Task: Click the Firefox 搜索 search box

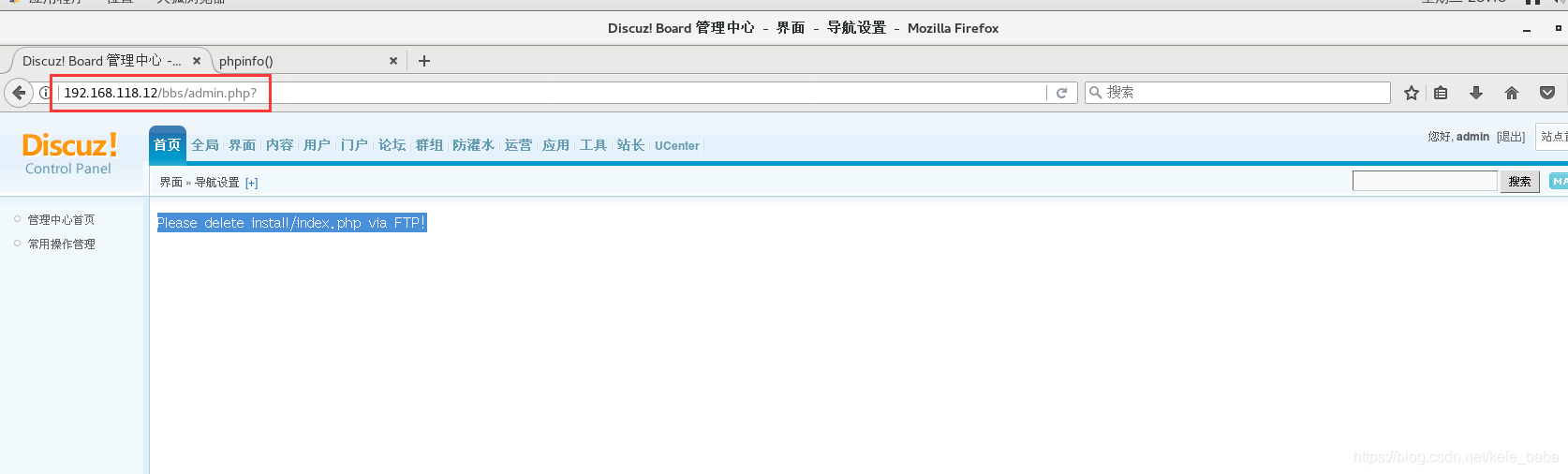Action: click(x=1237, y=93)
